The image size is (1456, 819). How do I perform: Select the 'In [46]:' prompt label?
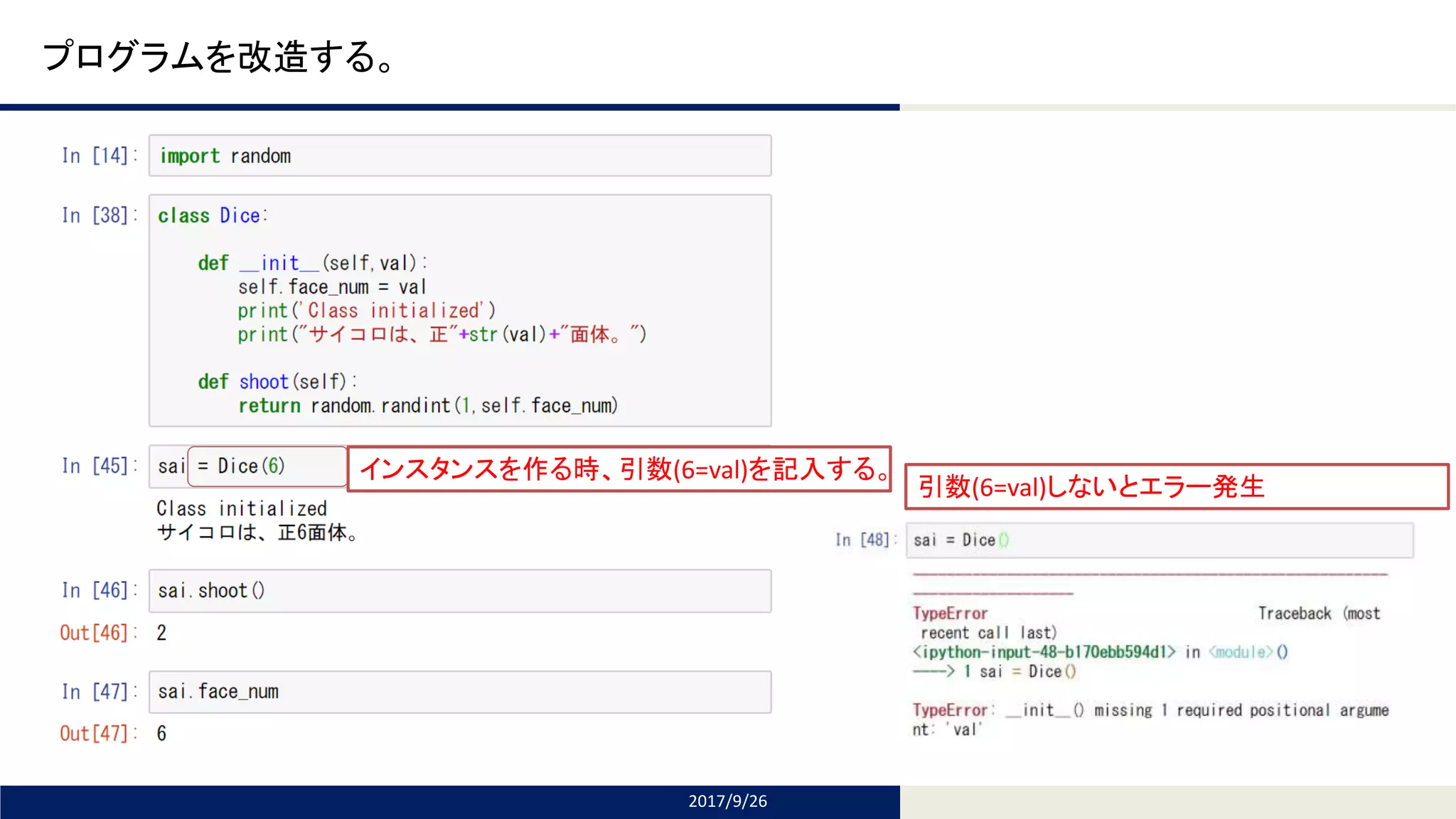point(100,591)
